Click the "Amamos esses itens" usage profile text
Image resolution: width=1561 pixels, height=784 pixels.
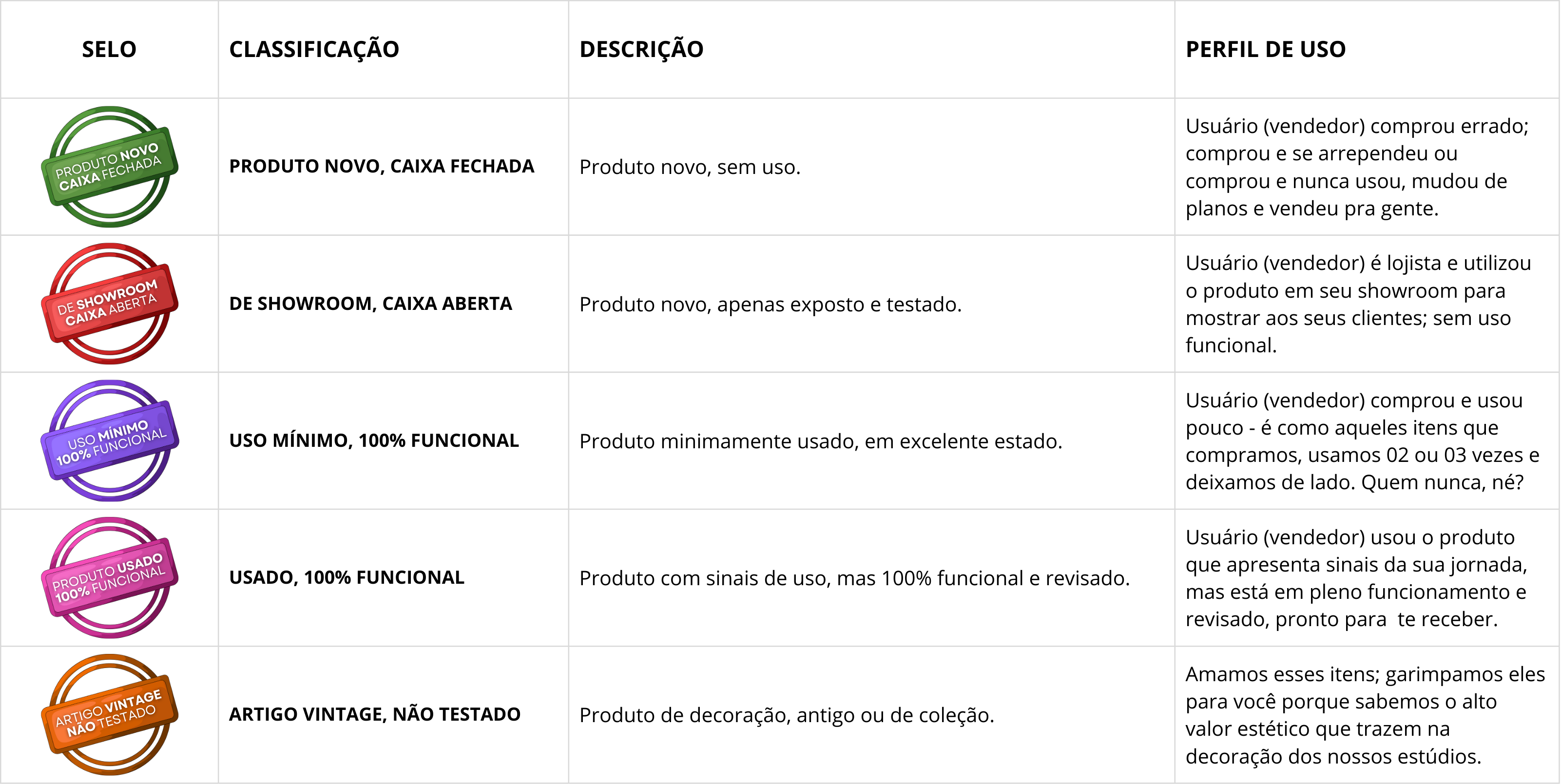pos(1365,714)
